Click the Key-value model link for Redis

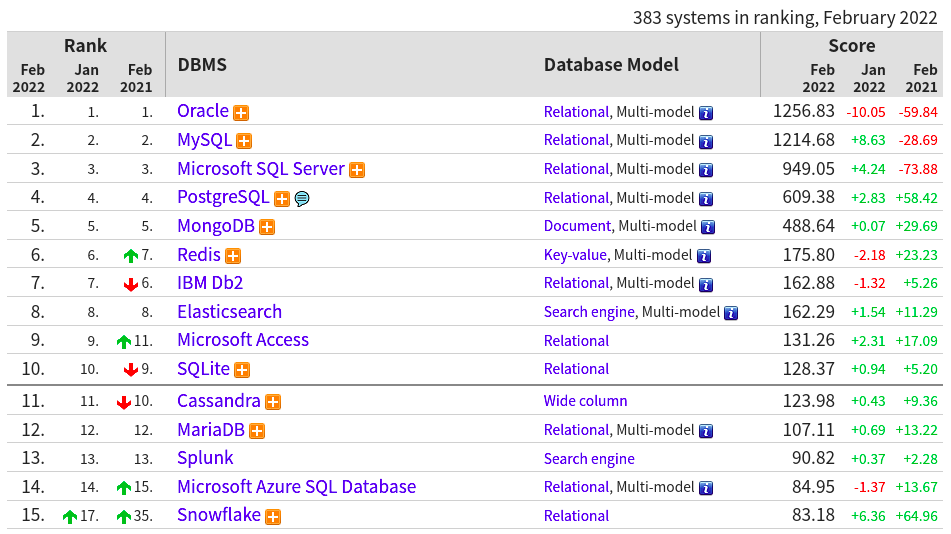[575, 255]
